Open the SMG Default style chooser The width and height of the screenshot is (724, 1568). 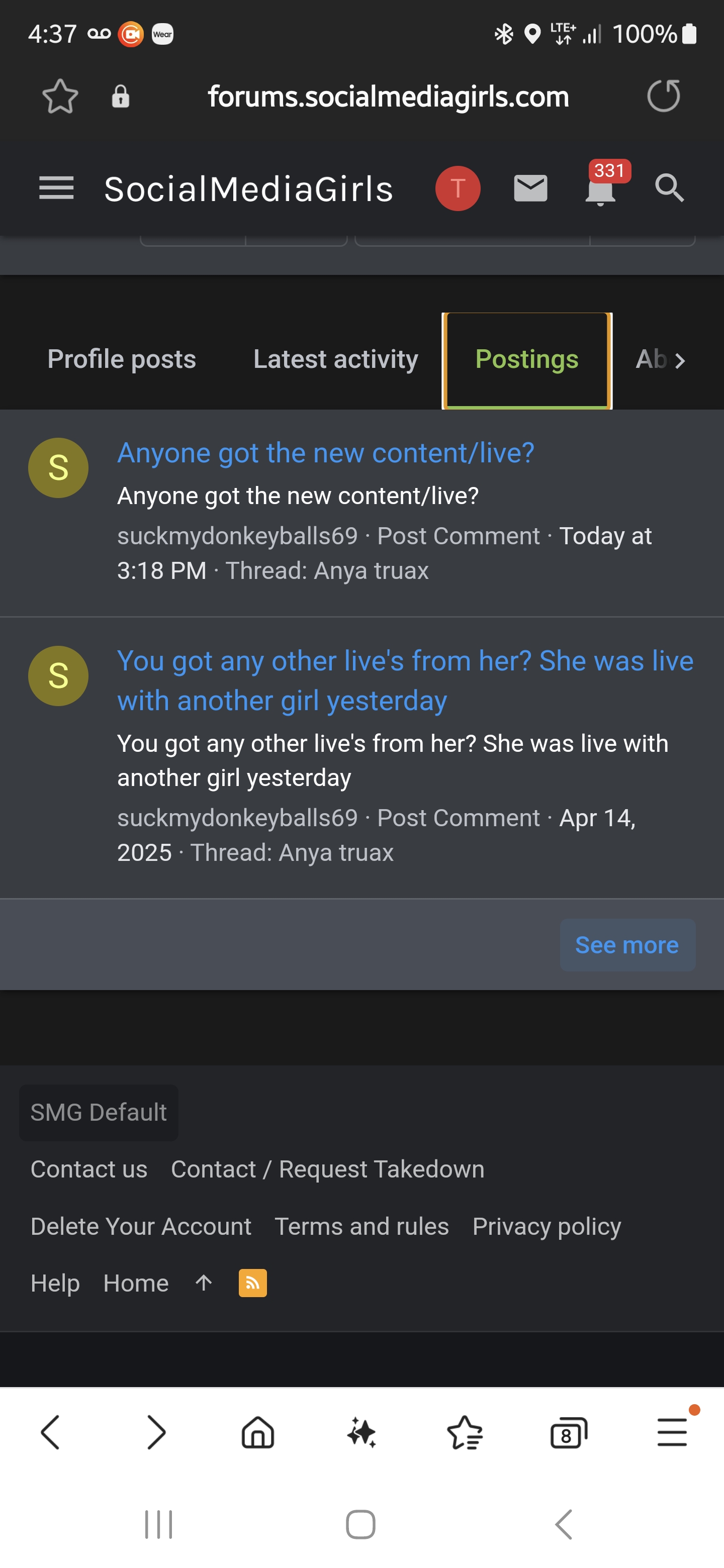(x=99, y=1112)
